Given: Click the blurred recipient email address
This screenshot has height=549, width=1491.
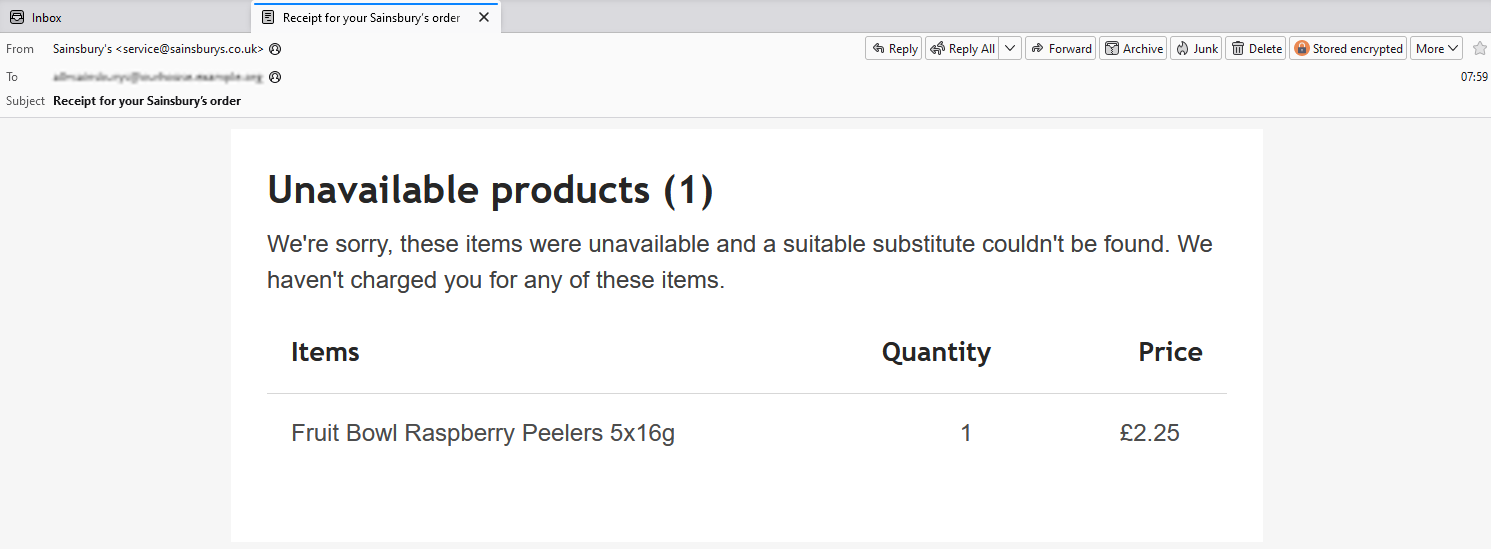Looking at the screenshot, I should 158,76.
